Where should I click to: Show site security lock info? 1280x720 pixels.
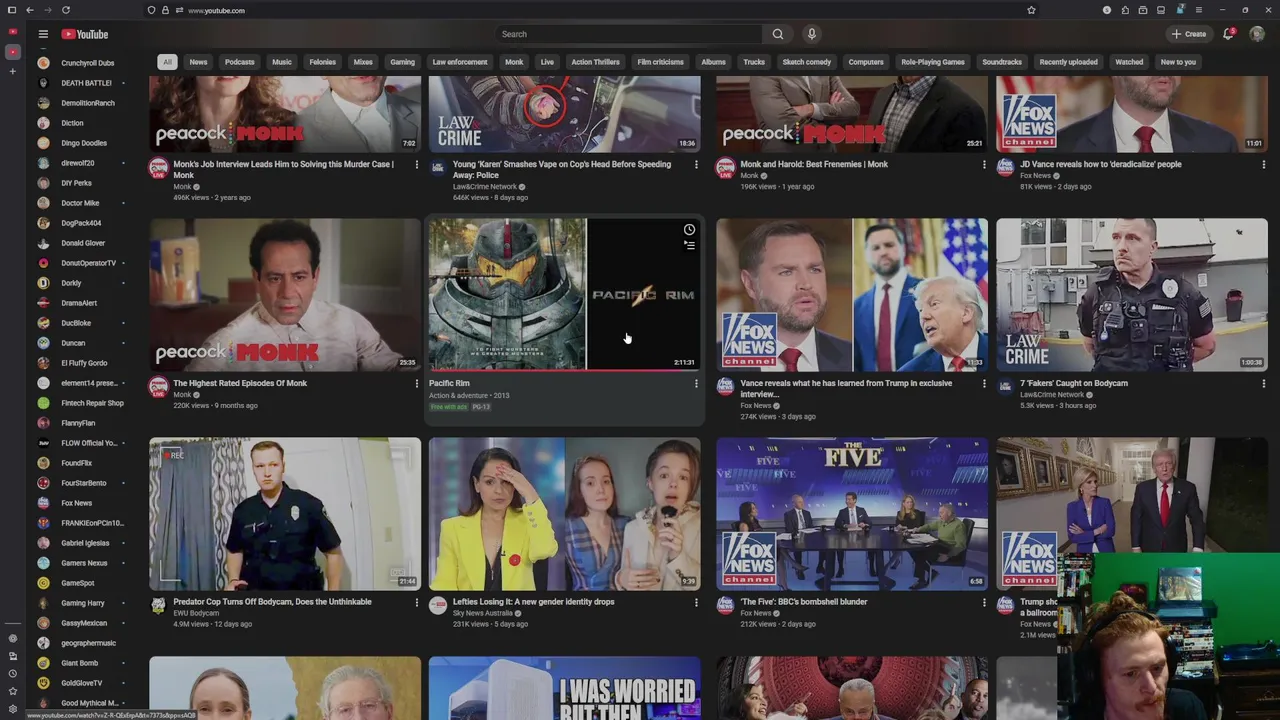(x=165, y=10)
